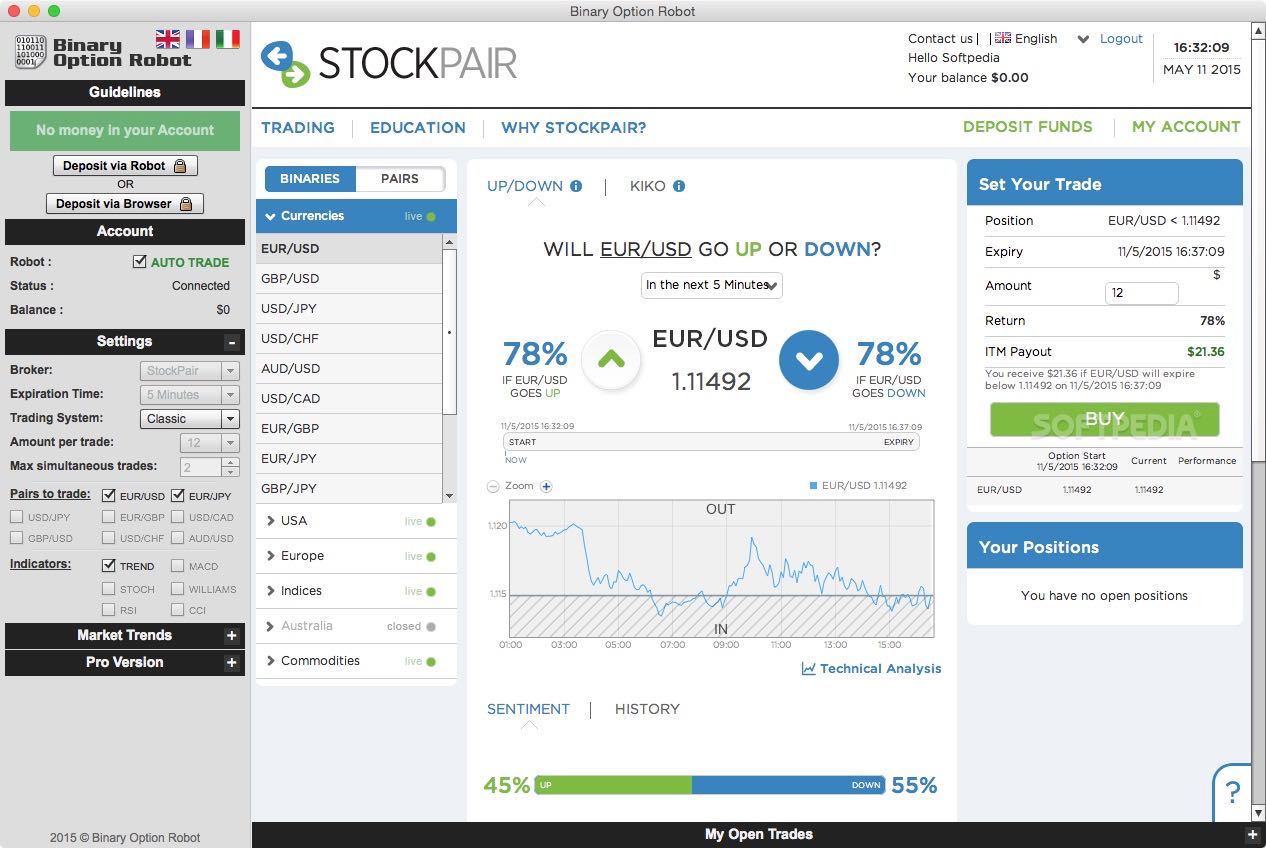
Task: Click the DEPOSIT FUNDS link
Action: [1028, 127]
